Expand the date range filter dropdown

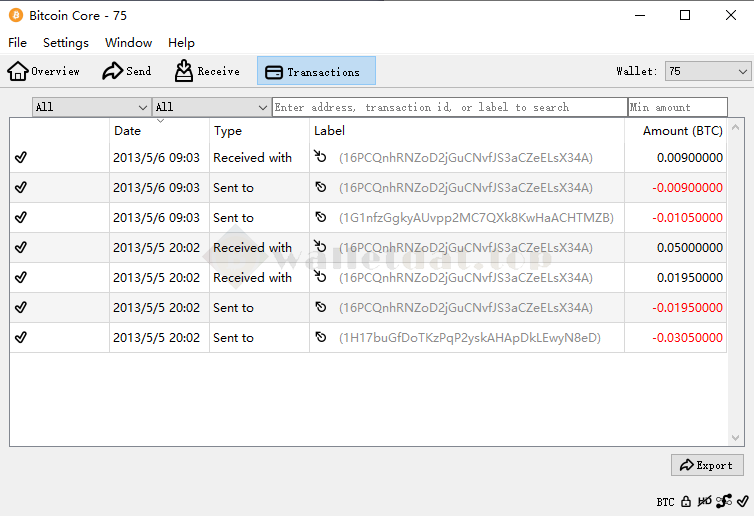click(91, 107)
